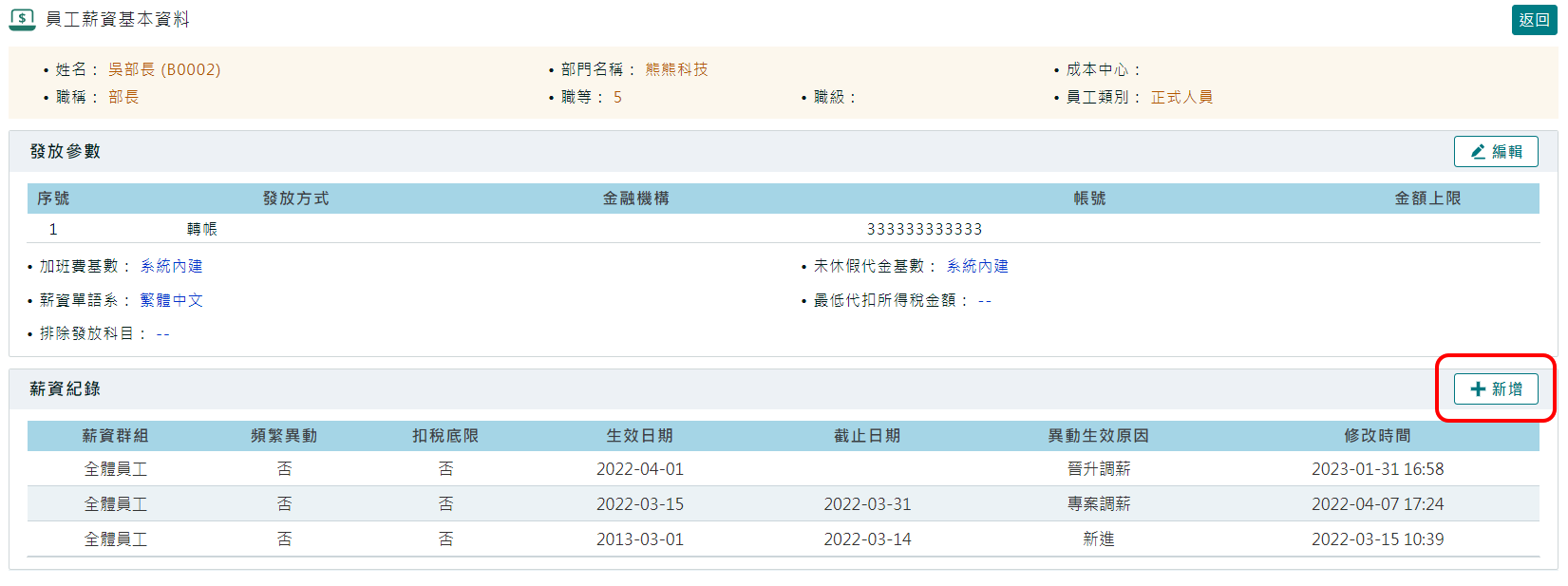This screenshot has height=586, width=1568.
Task: Click the 轉帳 payment method cell
Action: coord(201,230)
